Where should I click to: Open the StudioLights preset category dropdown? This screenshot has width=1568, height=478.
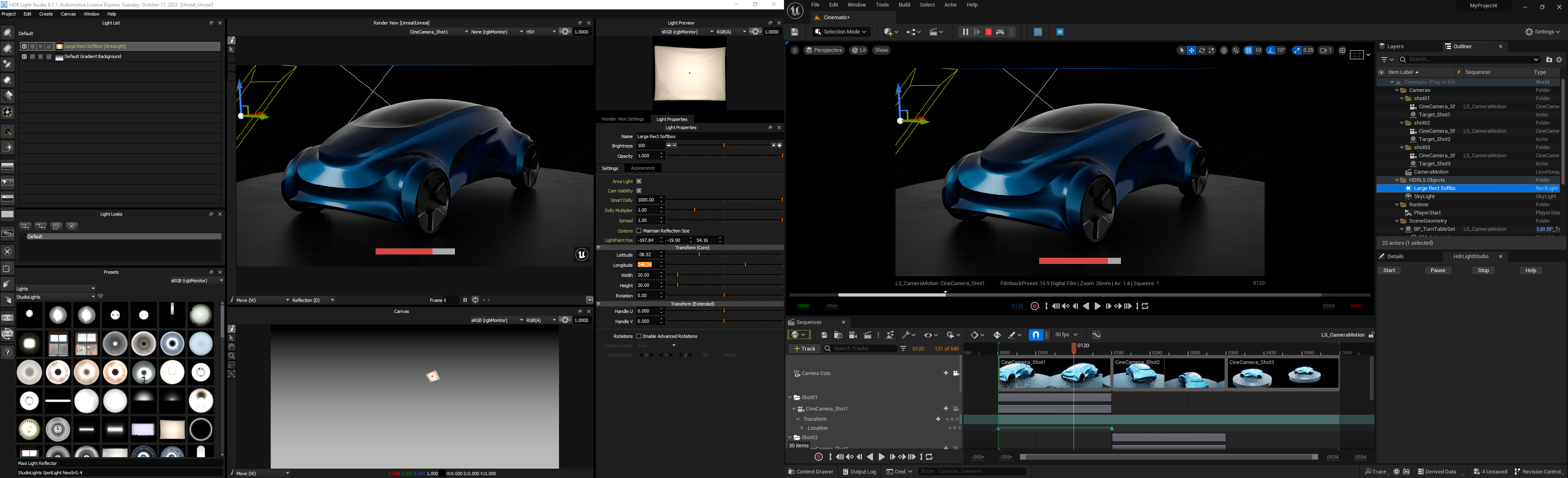pyautogui.click(x=56, y=297)
